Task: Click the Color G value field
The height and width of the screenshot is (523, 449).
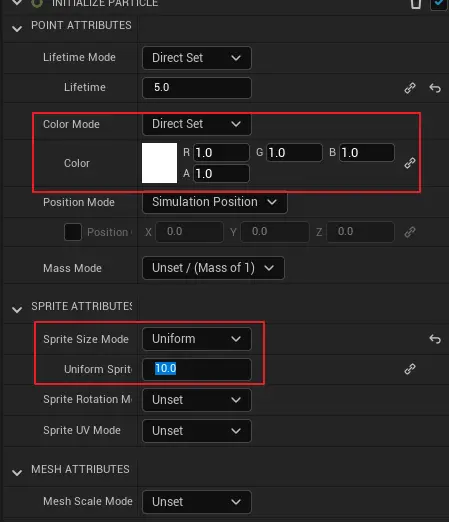Action: [294, 153]
